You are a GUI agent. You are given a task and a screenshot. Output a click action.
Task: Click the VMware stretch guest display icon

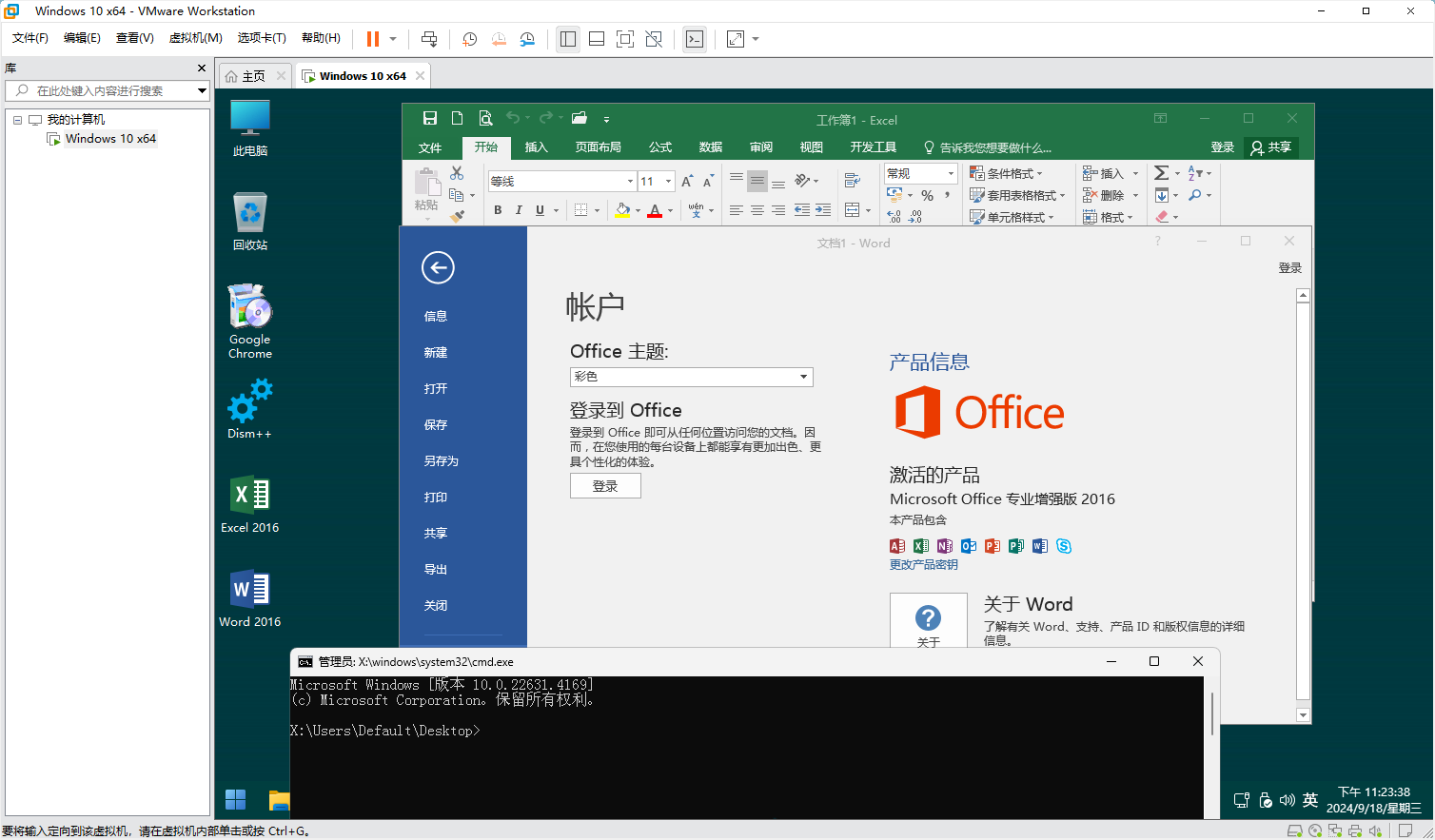(x=736, y=39)
